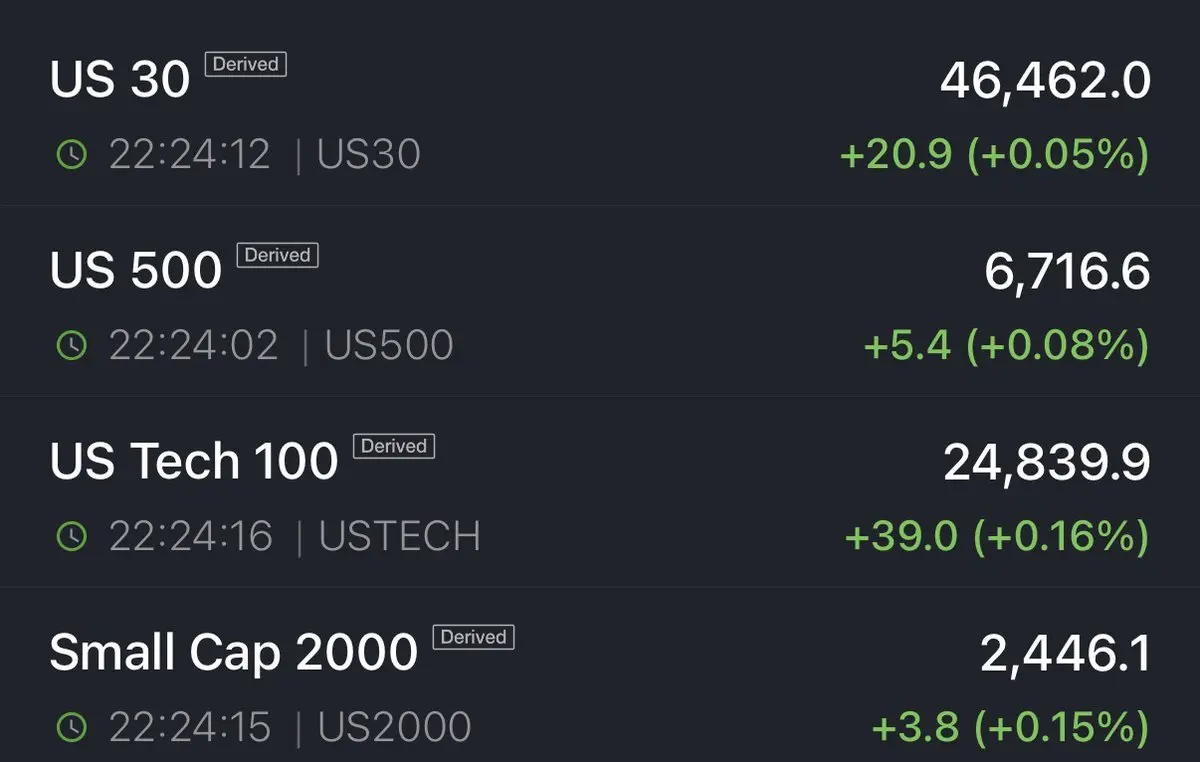
Task: Click the 46,462.0 price value
Action: (x=1045, y=81)
